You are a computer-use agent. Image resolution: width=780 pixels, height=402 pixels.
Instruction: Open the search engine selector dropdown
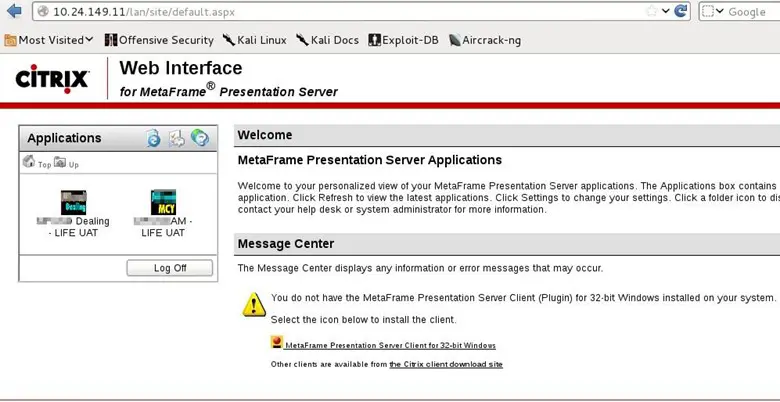[713, 12]
